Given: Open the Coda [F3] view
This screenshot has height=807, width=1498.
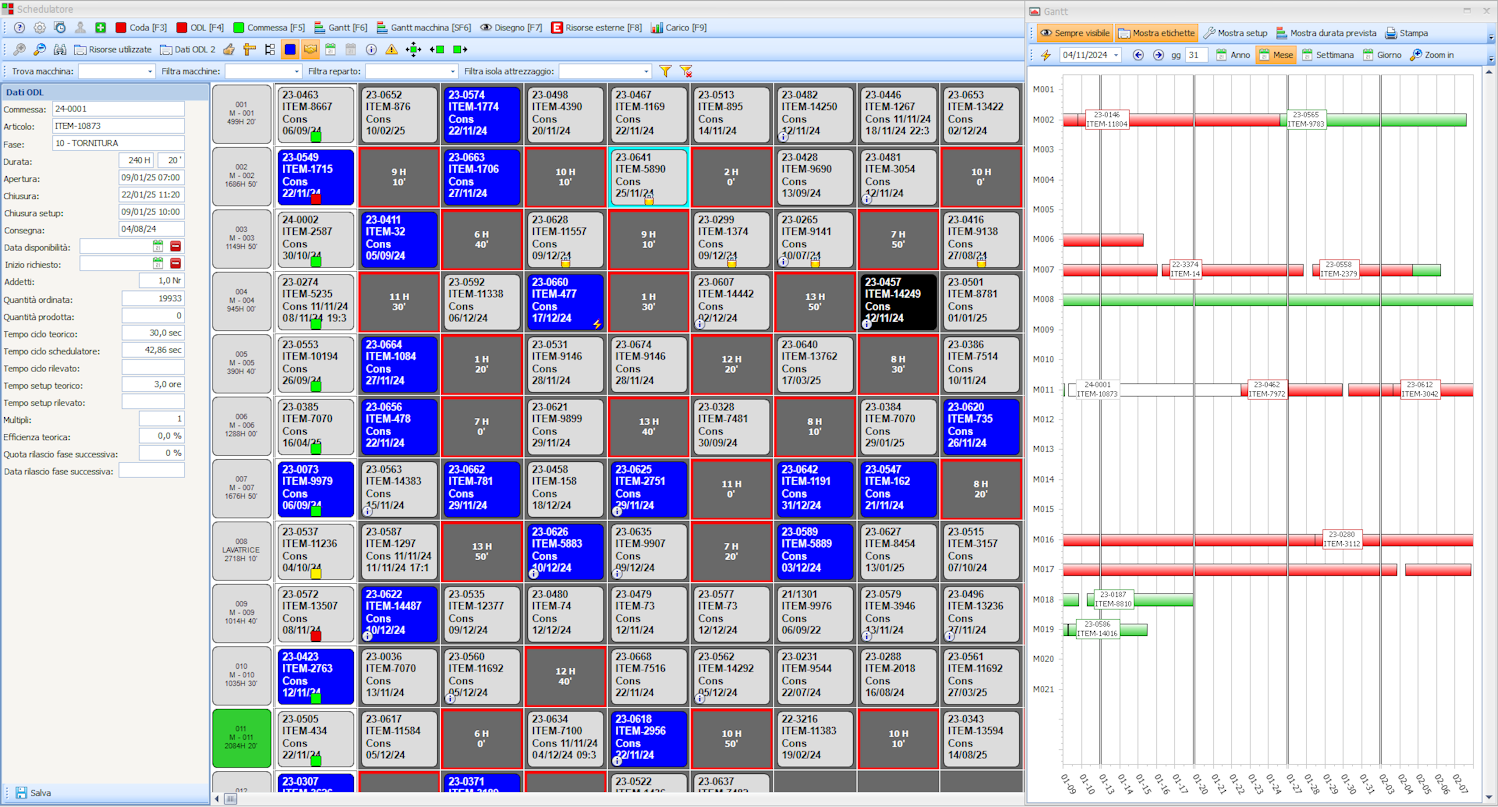Looking at the screenshot, I should coord(141,28).
